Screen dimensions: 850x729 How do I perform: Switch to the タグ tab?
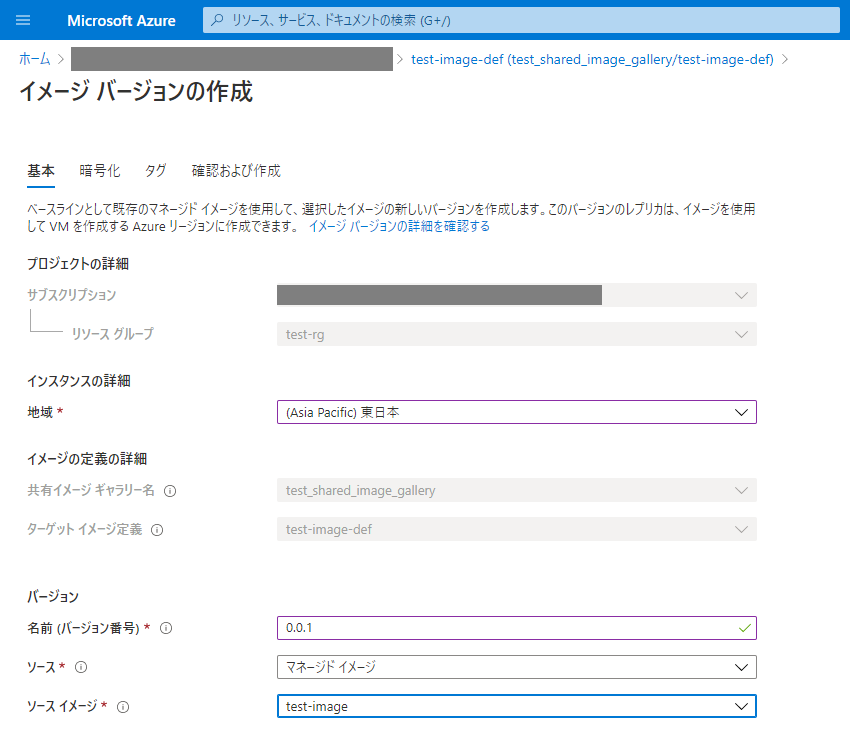[155, 171]
